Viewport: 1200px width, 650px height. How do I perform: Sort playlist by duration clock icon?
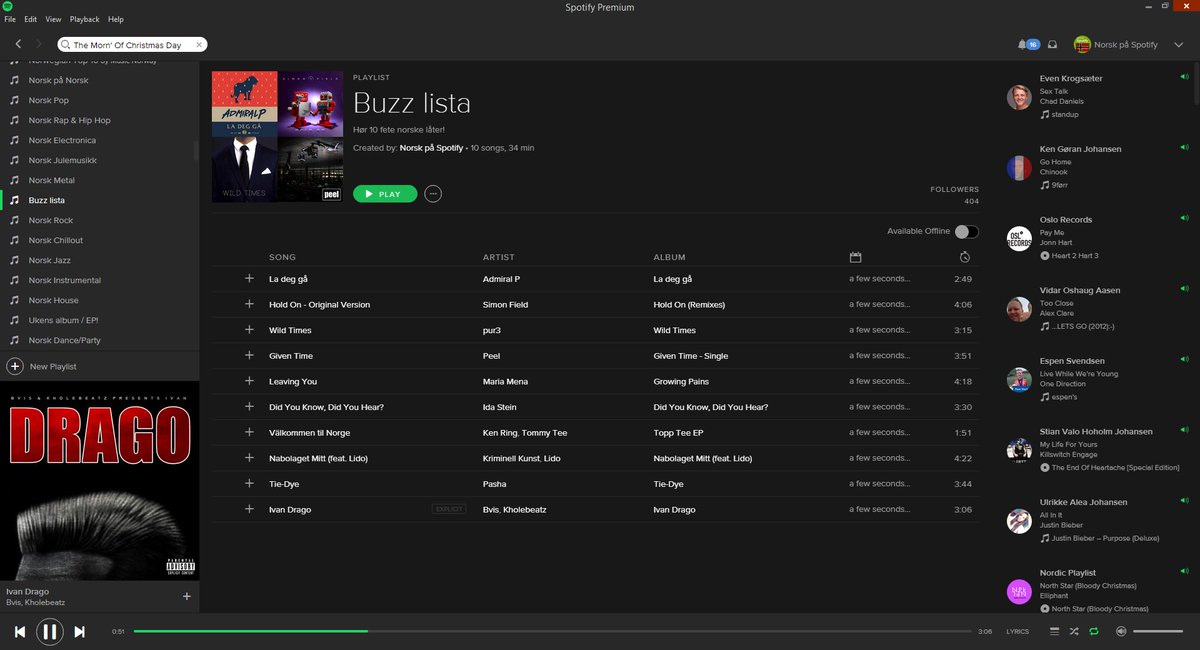[964, 257]
